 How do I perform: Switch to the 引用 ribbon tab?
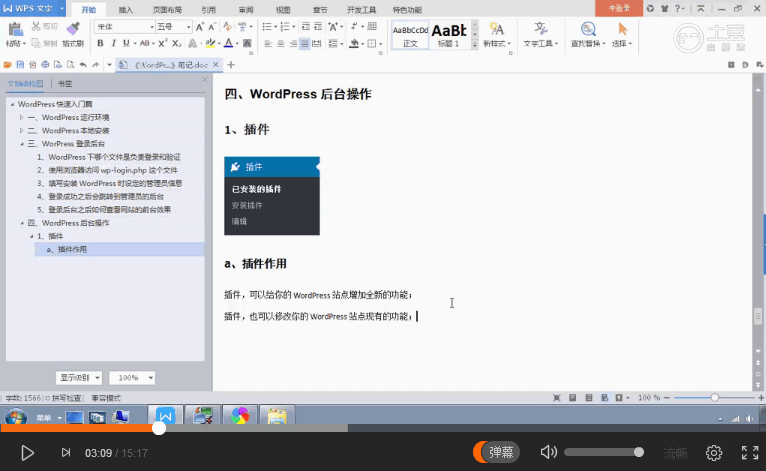[209, 10]
